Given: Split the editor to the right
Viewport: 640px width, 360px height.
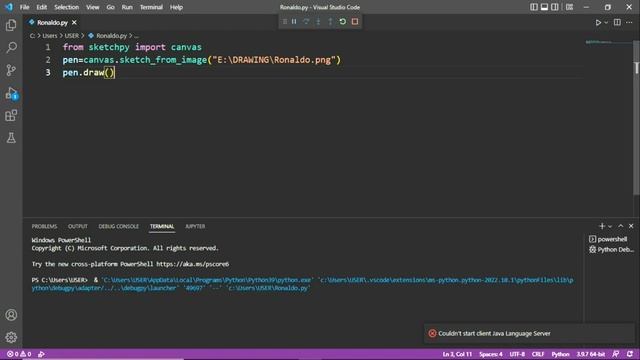Looking at the screenshot, I should [x=617, y=22].
